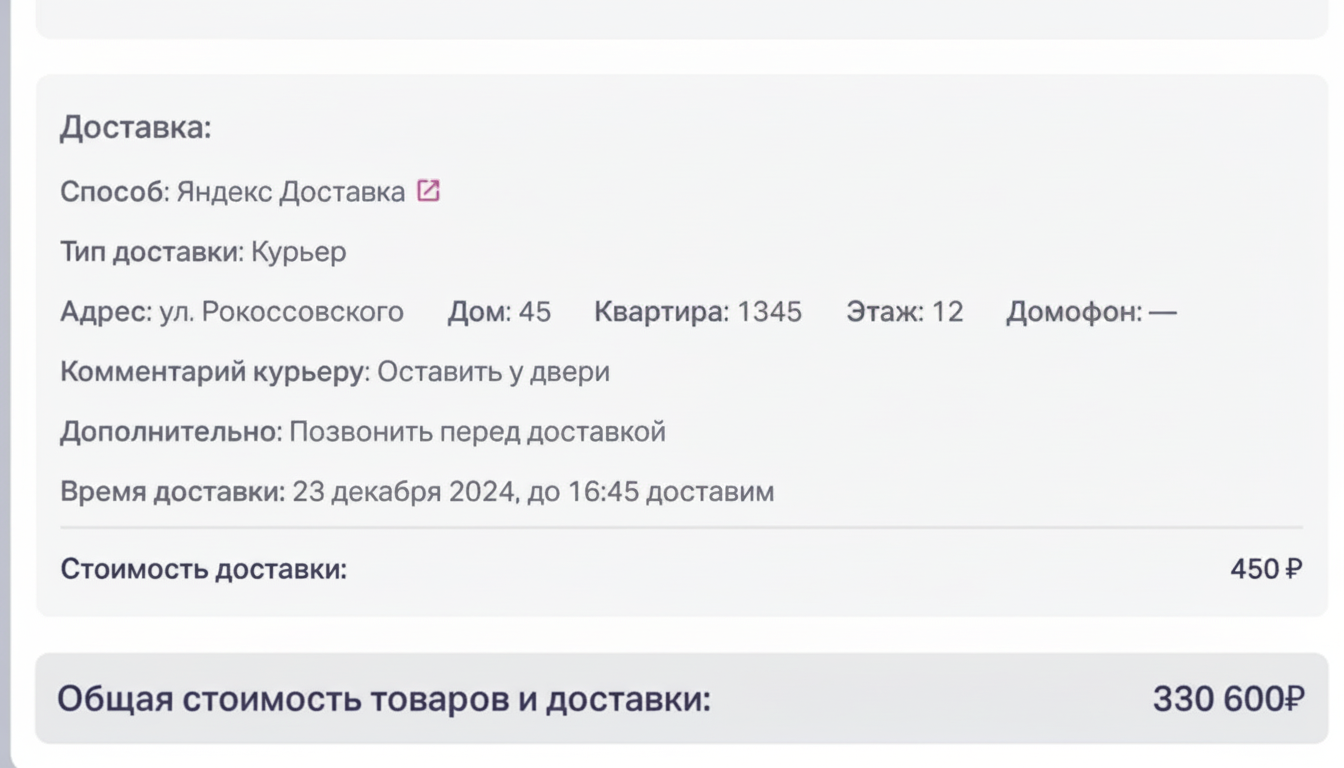Viewport: 1344px width, 768px height.
Task: Select the apartment number 1345
Action: (769, 312)
